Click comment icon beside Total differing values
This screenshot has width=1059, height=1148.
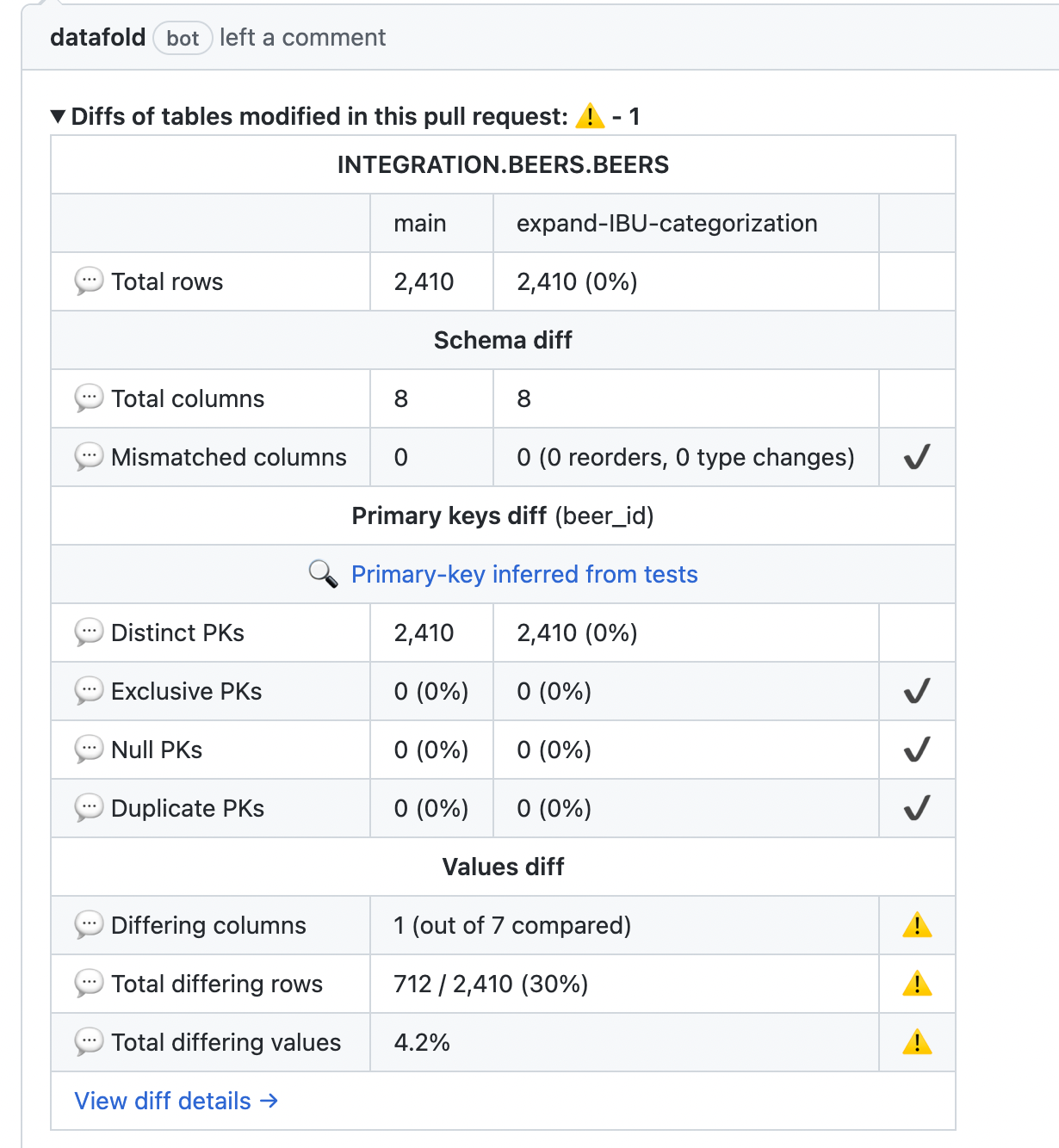(89, 1042)
